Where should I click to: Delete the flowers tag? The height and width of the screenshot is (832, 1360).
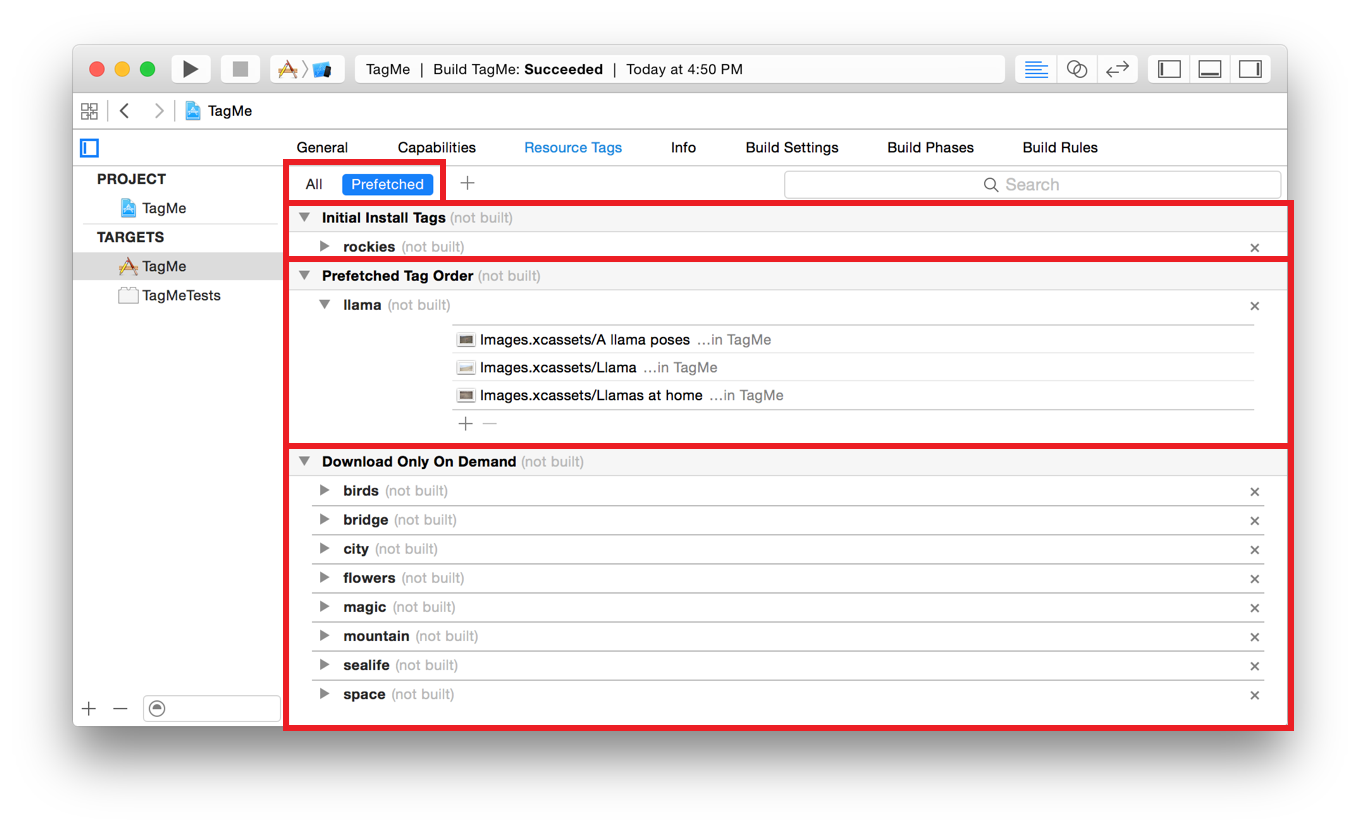point(1254,579)
